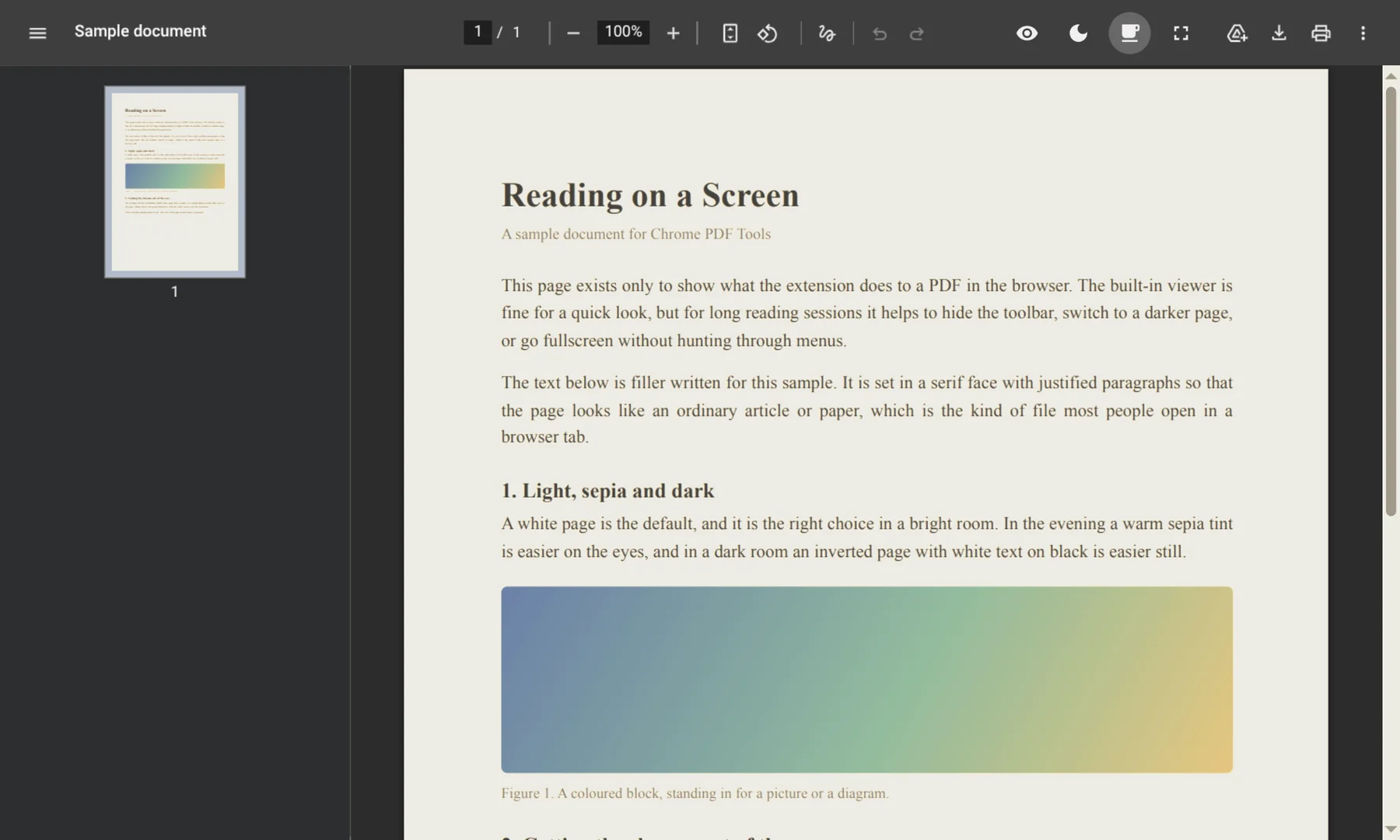Toggle the sidebar menu hamburger icon

(x=37, y=33)
